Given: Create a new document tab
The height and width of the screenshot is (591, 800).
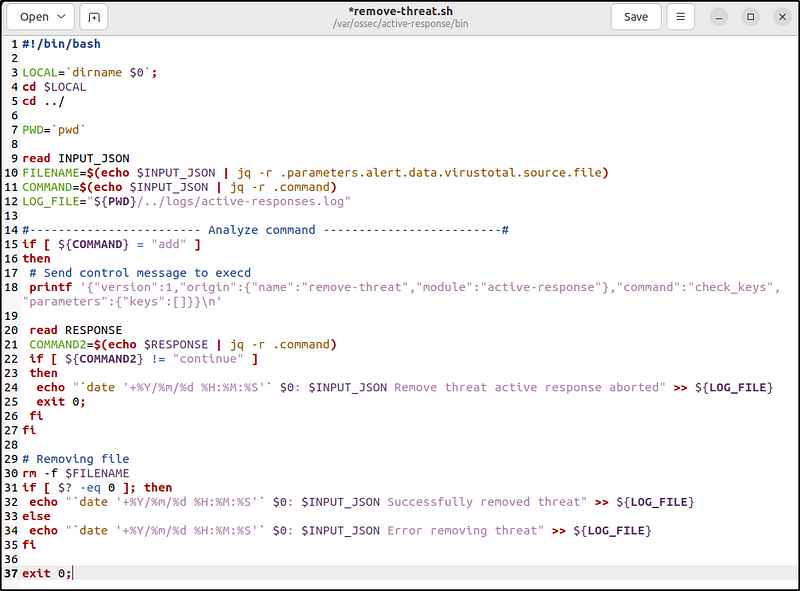Looking at the screenshot, I should 94,17.
